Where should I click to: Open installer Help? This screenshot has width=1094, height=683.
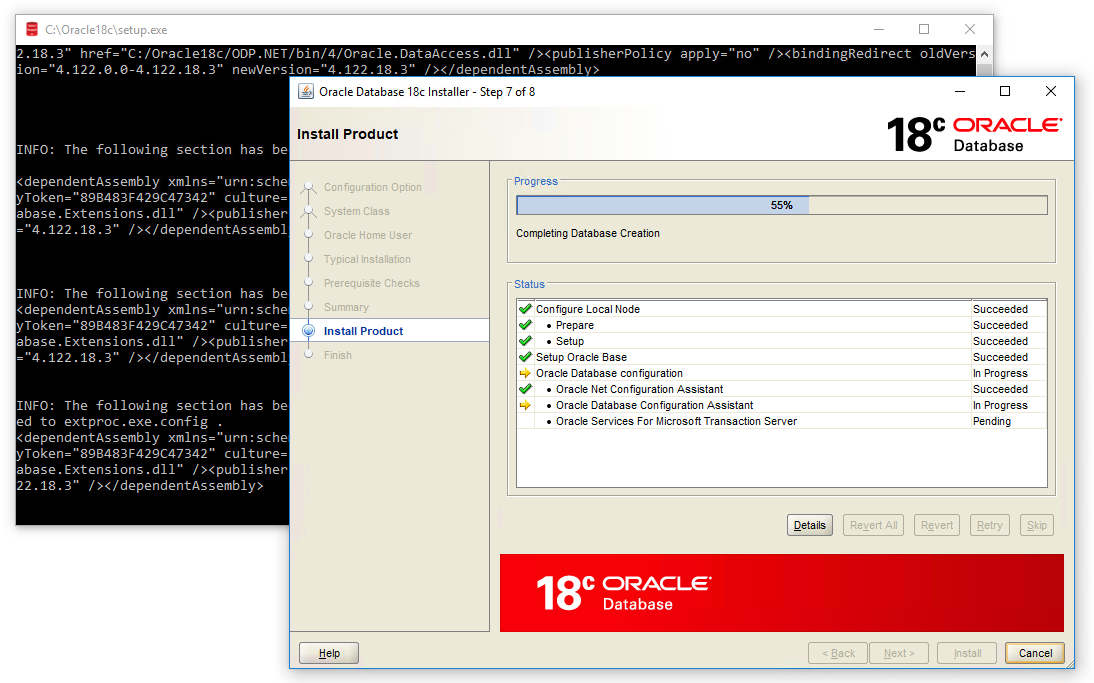click(x=329, y=653)
